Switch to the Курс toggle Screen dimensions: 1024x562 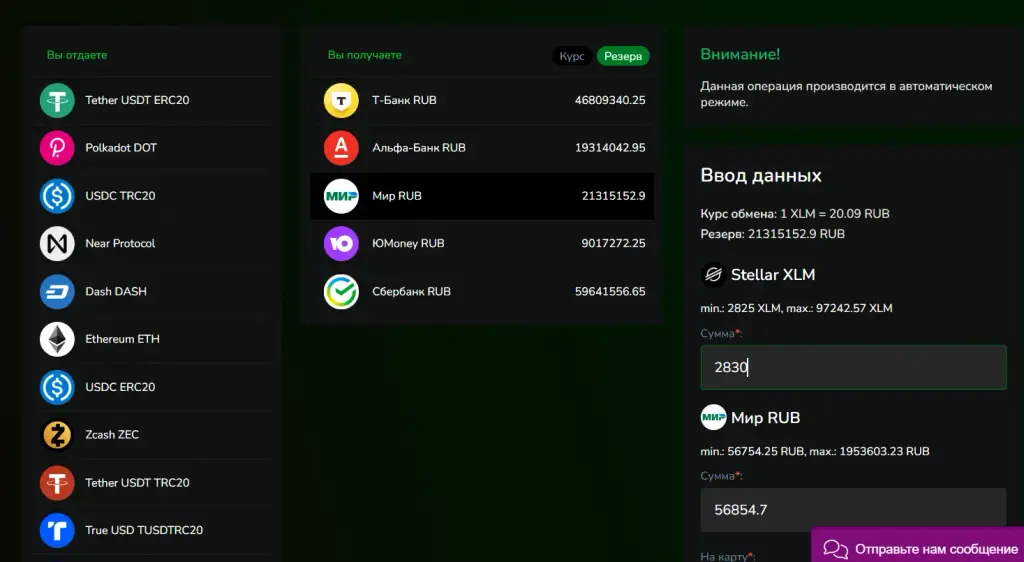tap(572, 56)
